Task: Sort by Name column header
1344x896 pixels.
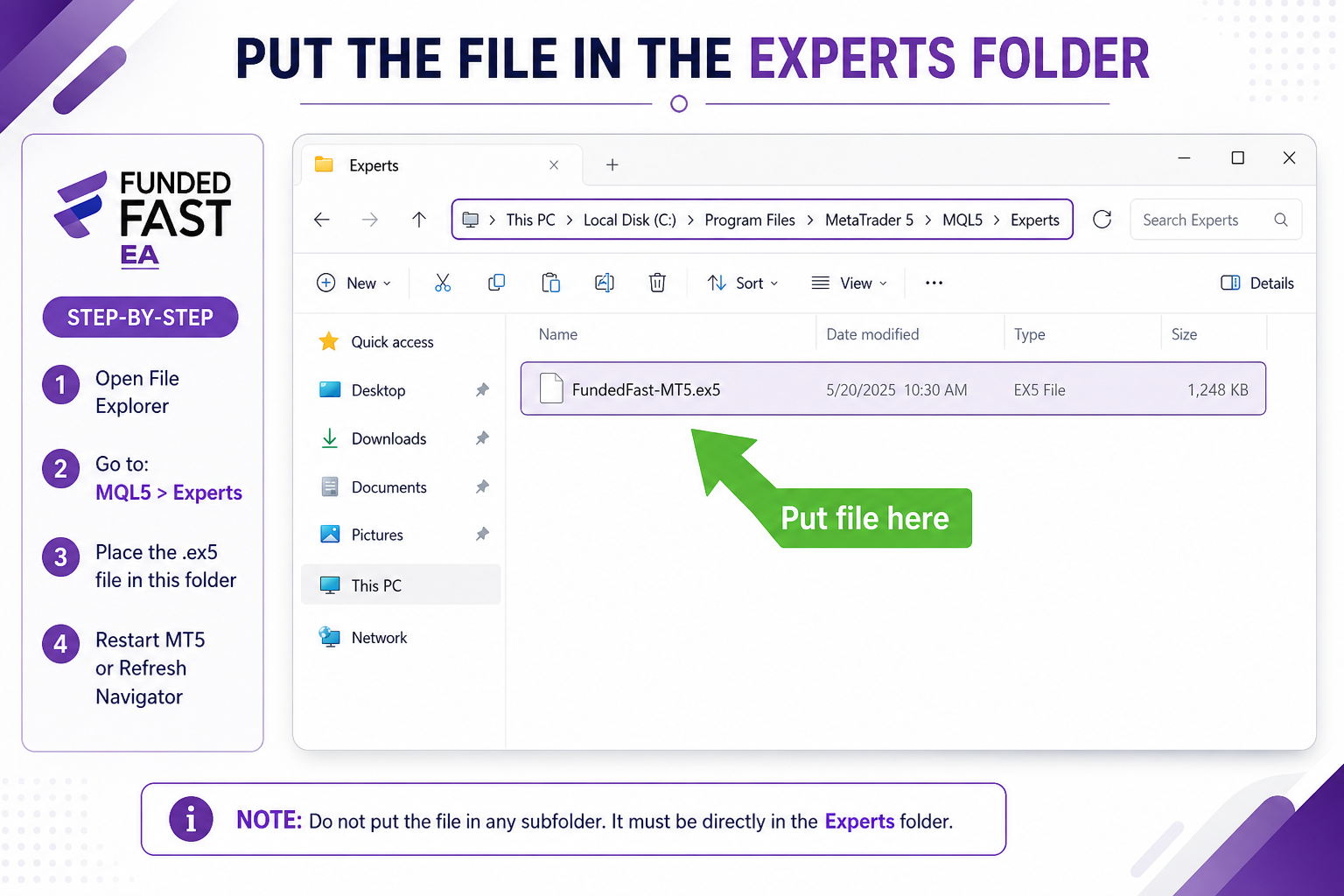Action: pyautogui.click(x=558, y=334)
